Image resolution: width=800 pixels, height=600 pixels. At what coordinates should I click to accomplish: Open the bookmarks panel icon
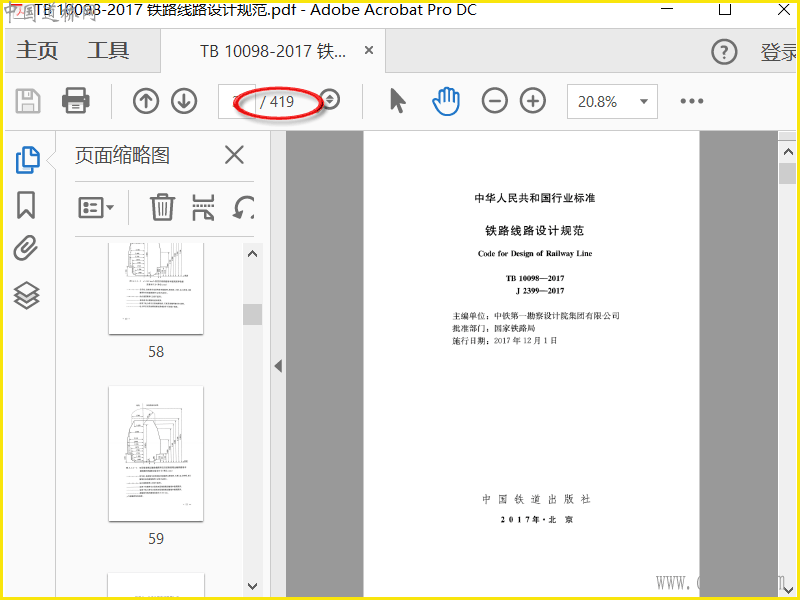point(26,205)
